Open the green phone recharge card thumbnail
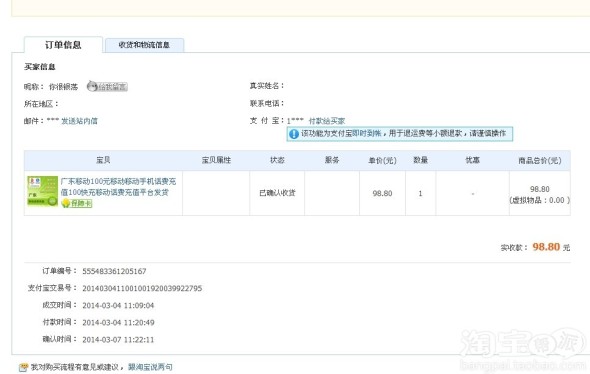 point(43,191)
